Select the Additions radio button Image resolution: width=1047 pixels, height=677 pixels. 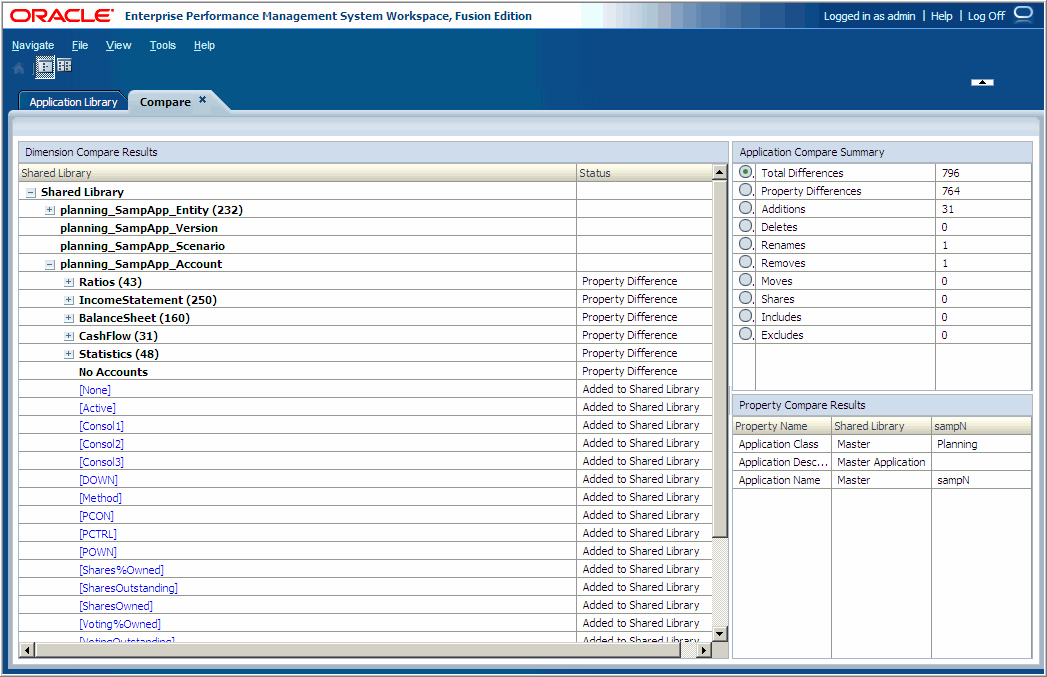point(745,208)
